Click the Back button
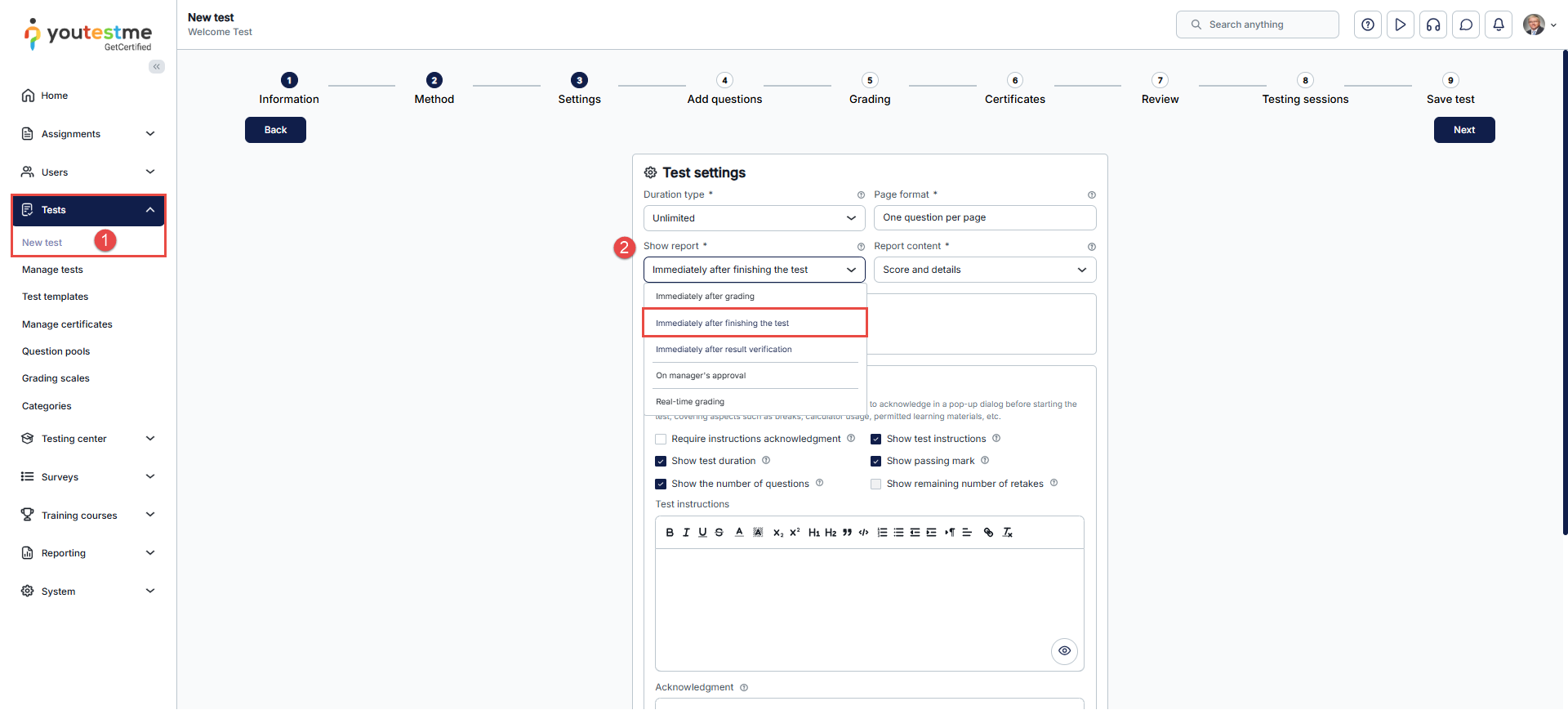 pos(275,130)
